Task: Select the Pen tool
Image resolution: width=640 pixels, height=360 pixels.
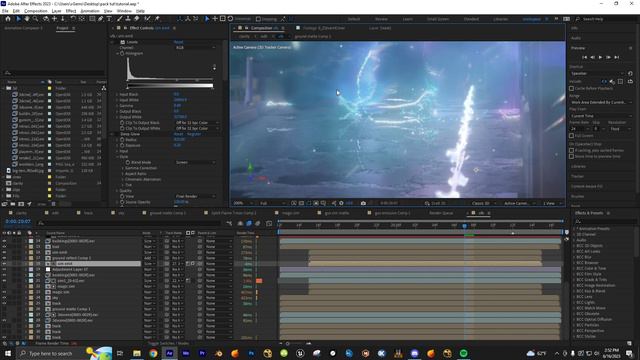Action: (x=100, y=19)
